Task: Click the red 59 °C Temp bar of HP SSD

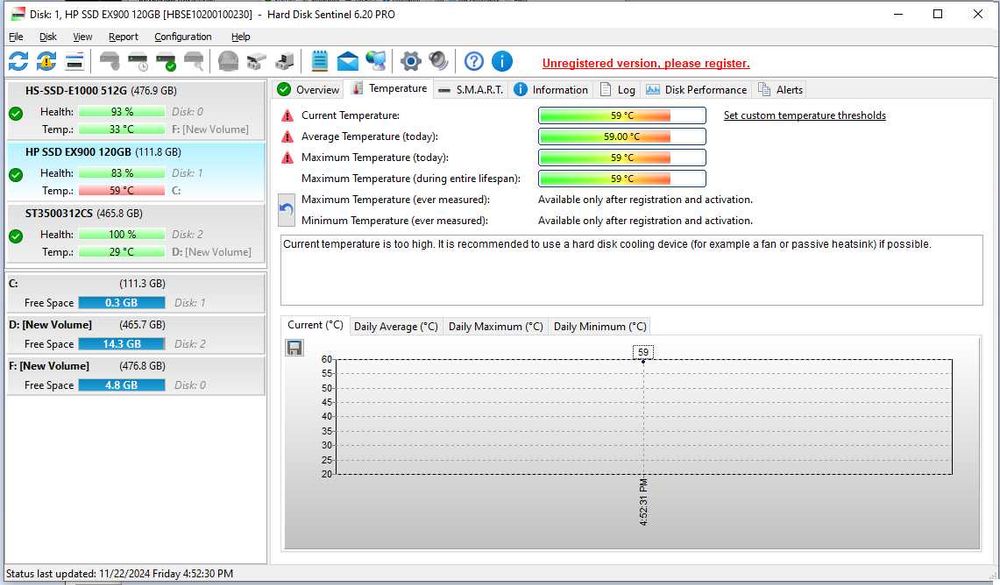Action: click(x=122, y=191)
